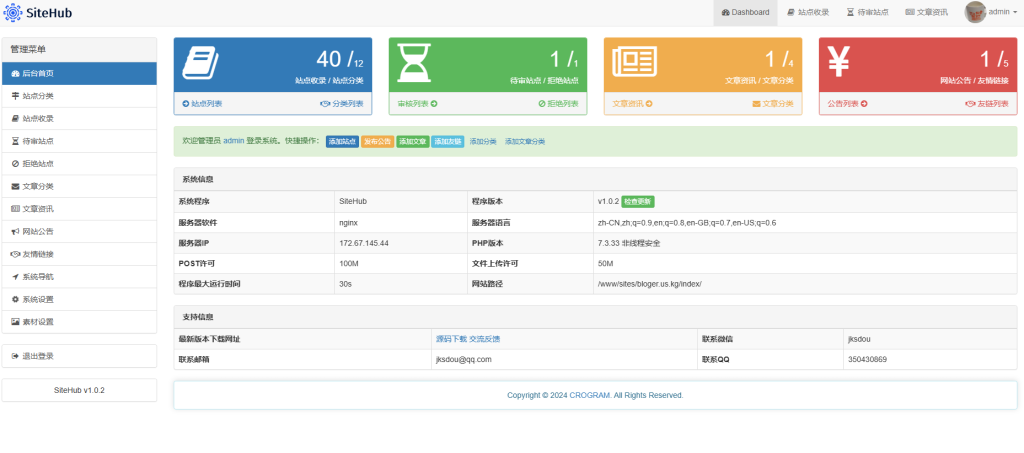Click 退出登录 to log out
1024x453 pixels.
click(79, 356)
